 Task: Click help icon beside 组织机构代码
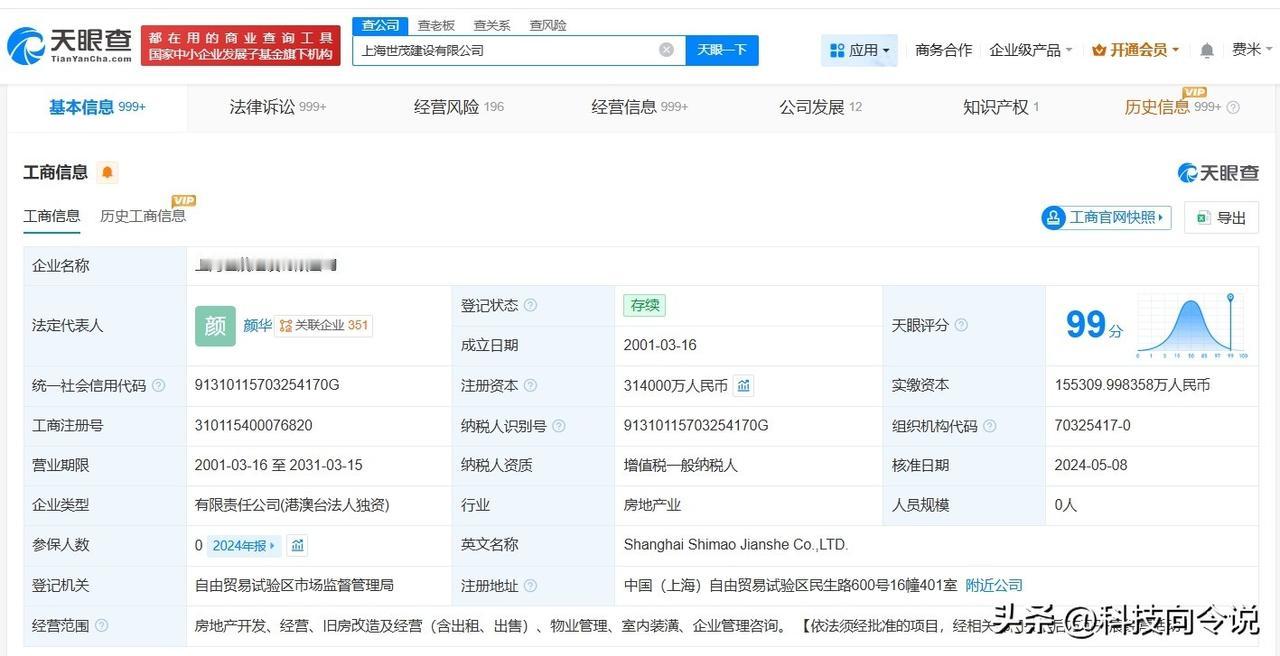(x=989, y=426)
